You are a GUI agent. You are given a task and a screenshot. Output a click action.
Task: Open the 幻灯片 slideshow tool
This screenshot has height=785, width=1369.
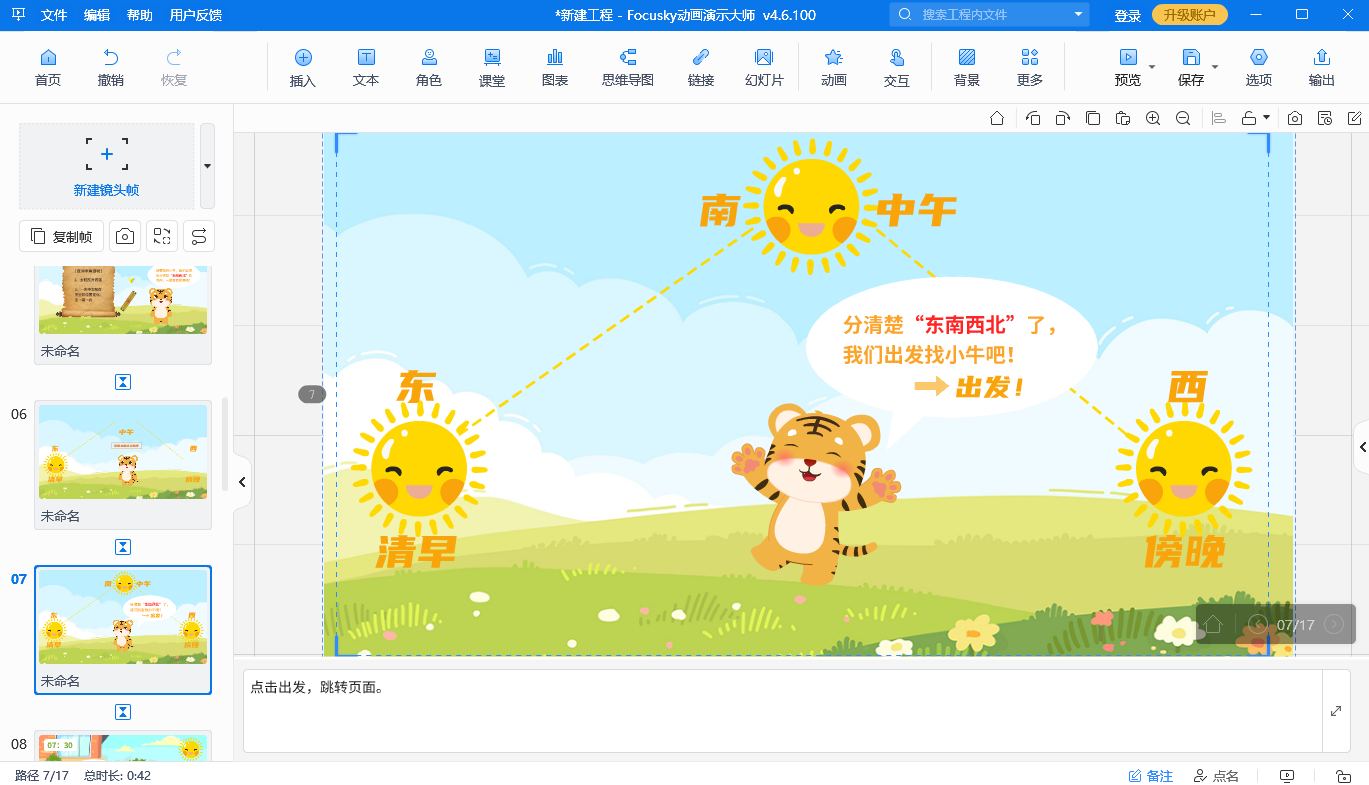[764, 67]
